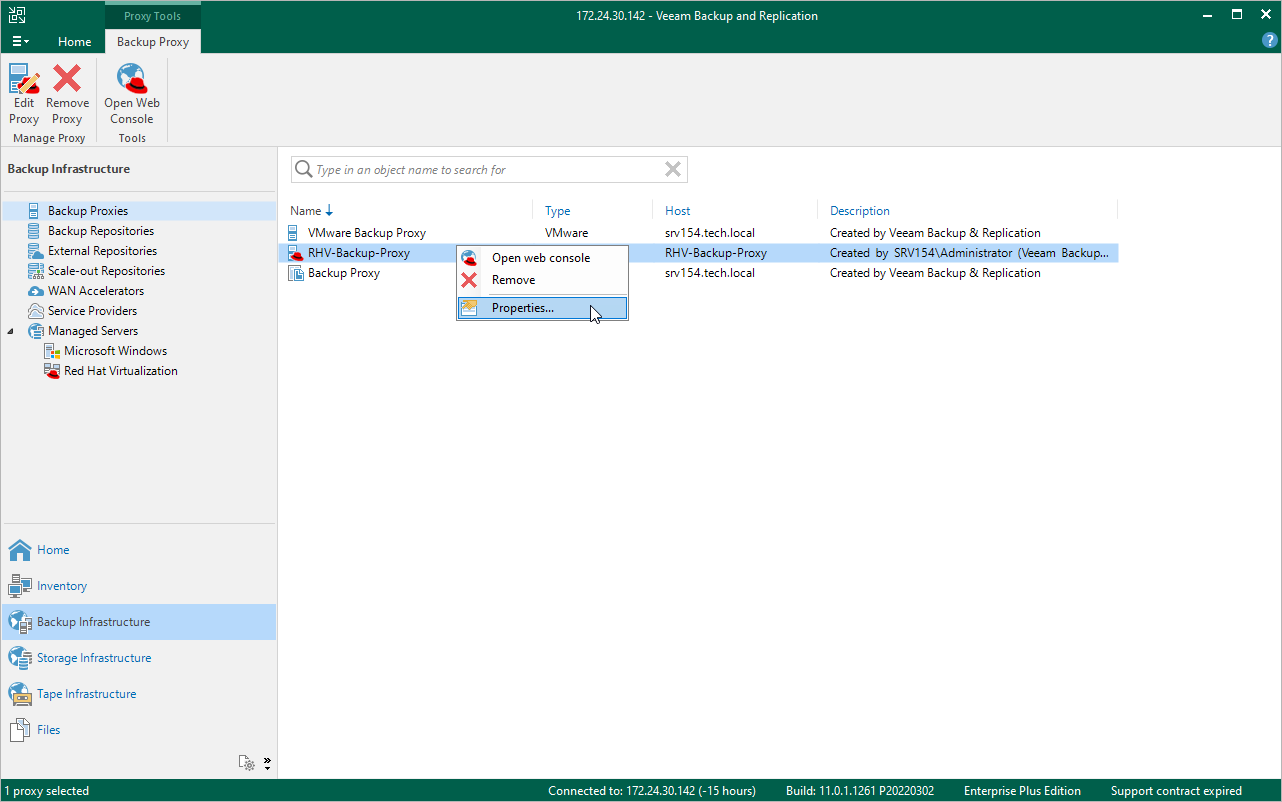Select the External Repositories tree node
This screenshot has height=802, width=1282.
click(103, 251)
